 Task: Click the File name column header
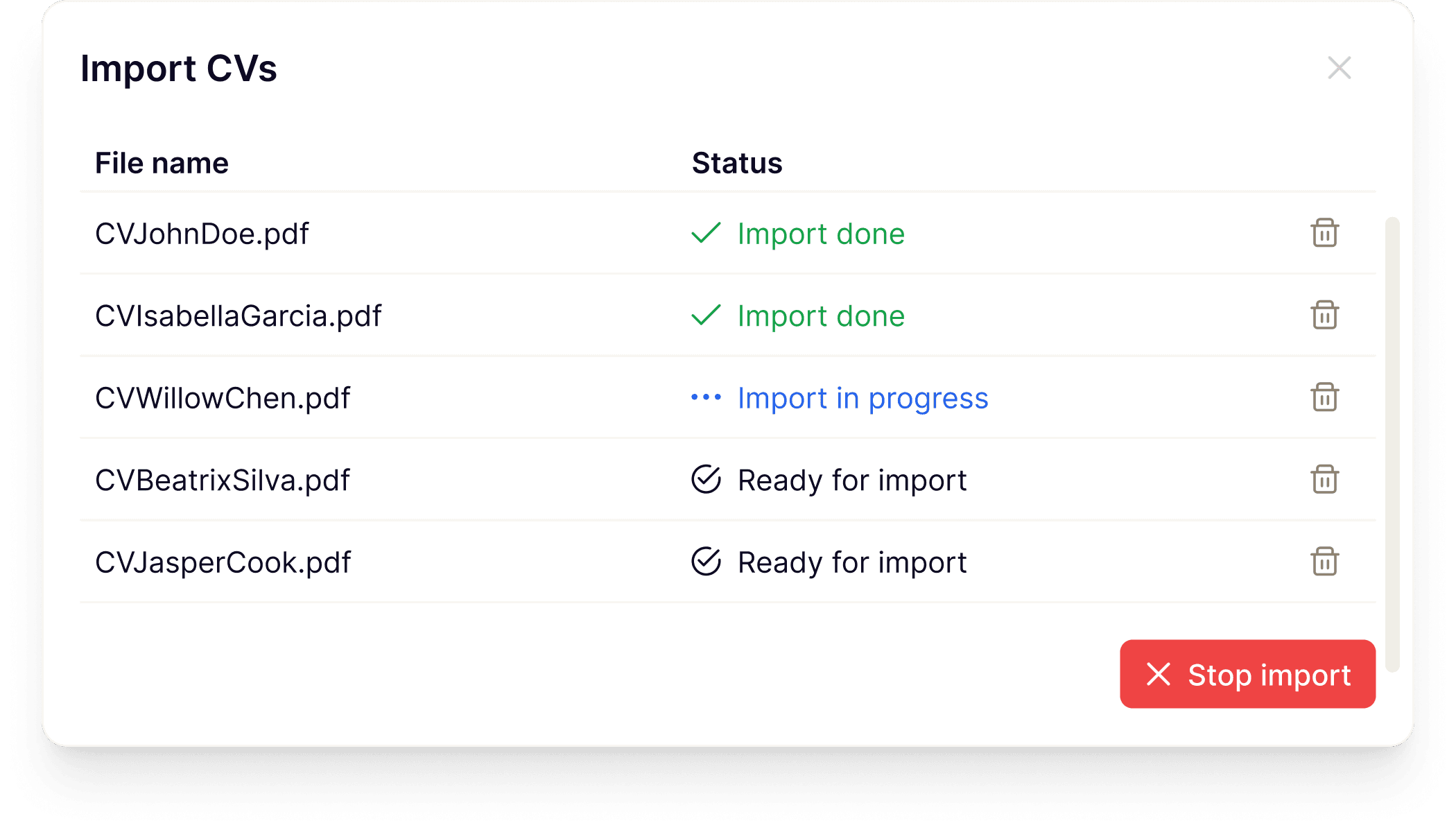162,163
